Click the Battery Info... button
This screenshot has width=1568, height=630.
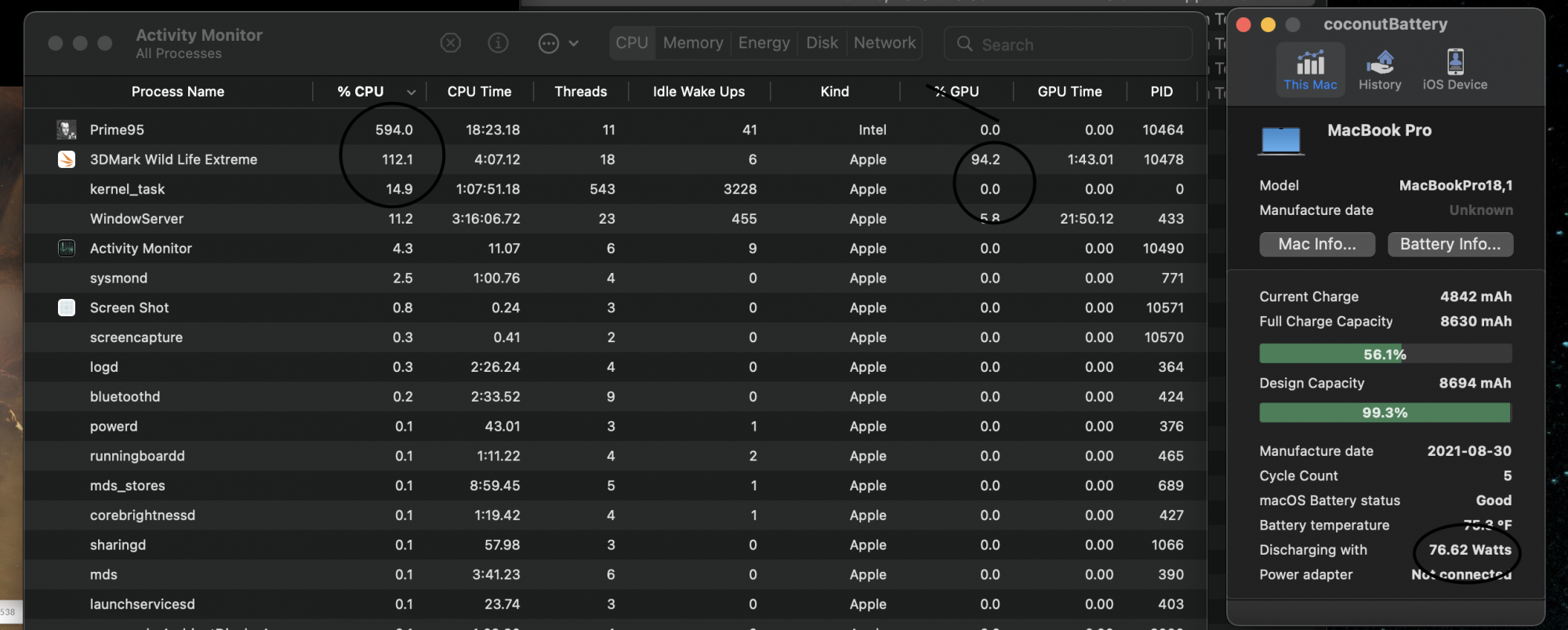click(1450, 244)
